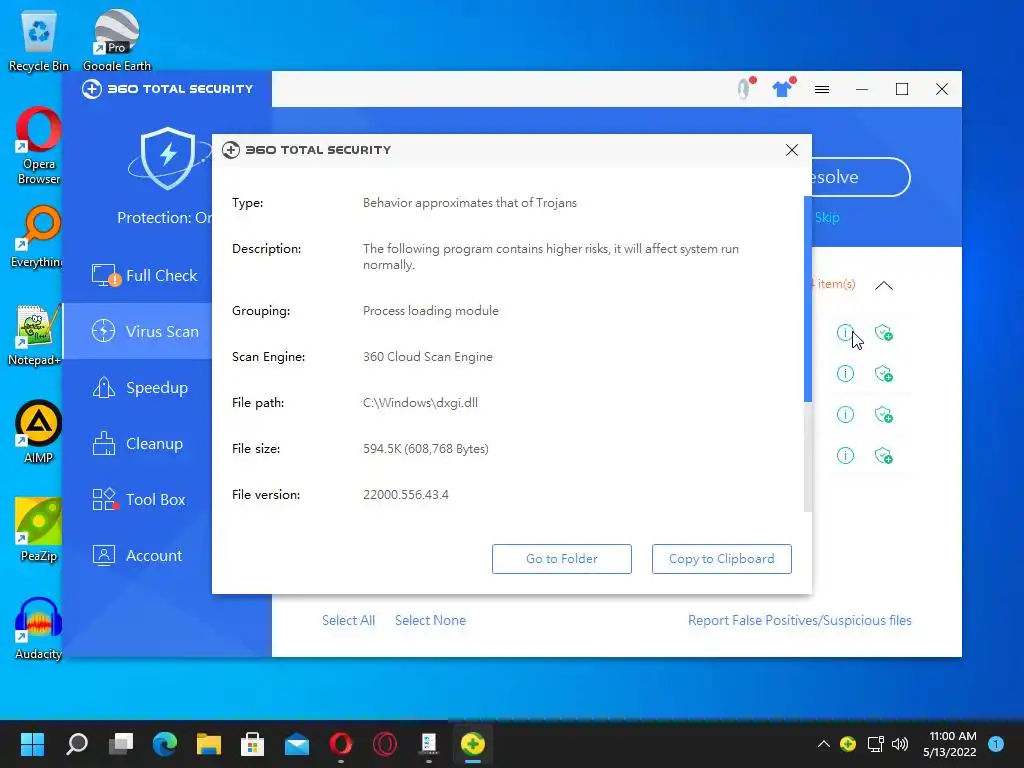Open Windows Start menu

coord(33,744)
